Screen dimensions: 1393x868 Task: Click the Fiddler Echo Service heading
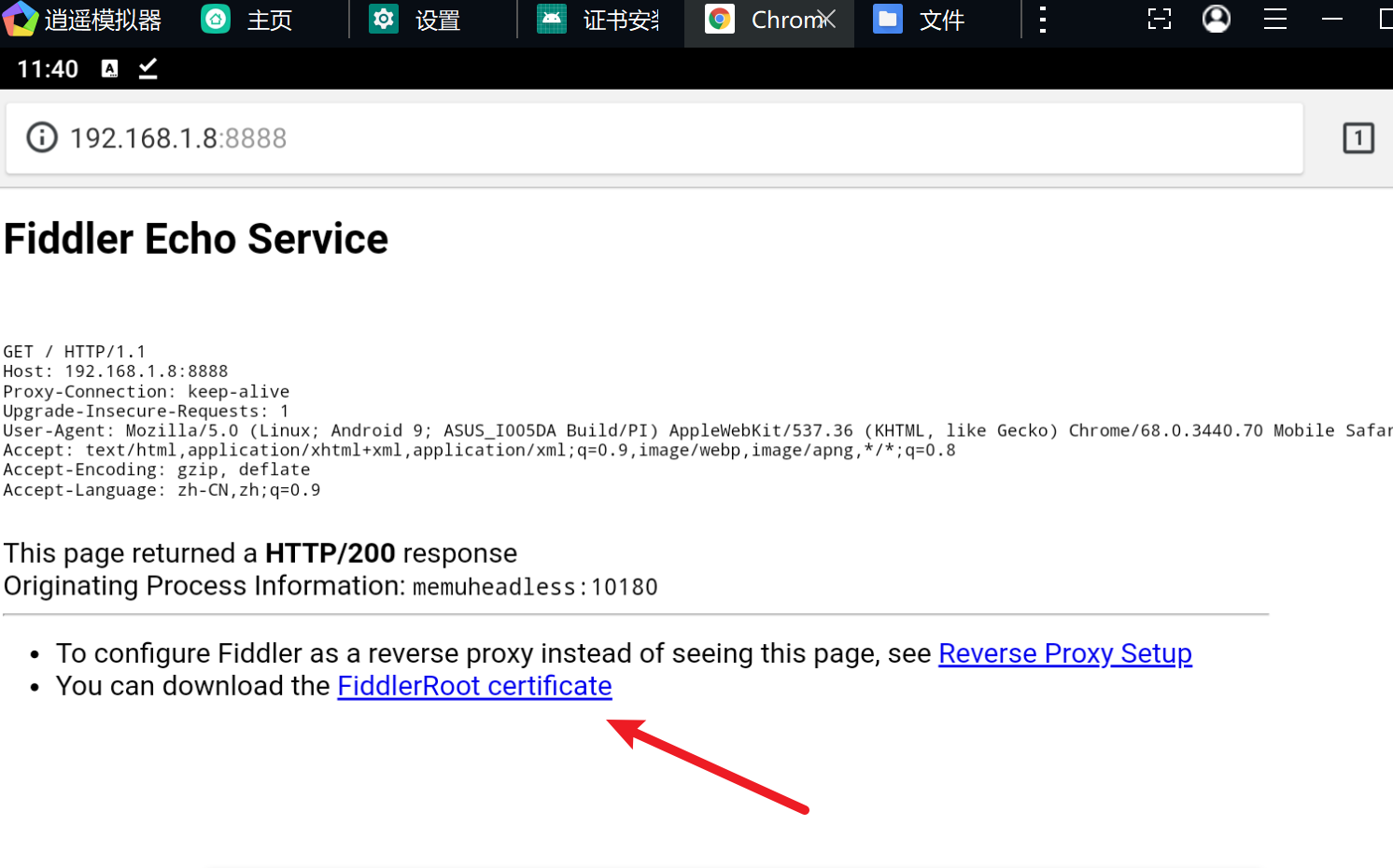tap(196, 239)
